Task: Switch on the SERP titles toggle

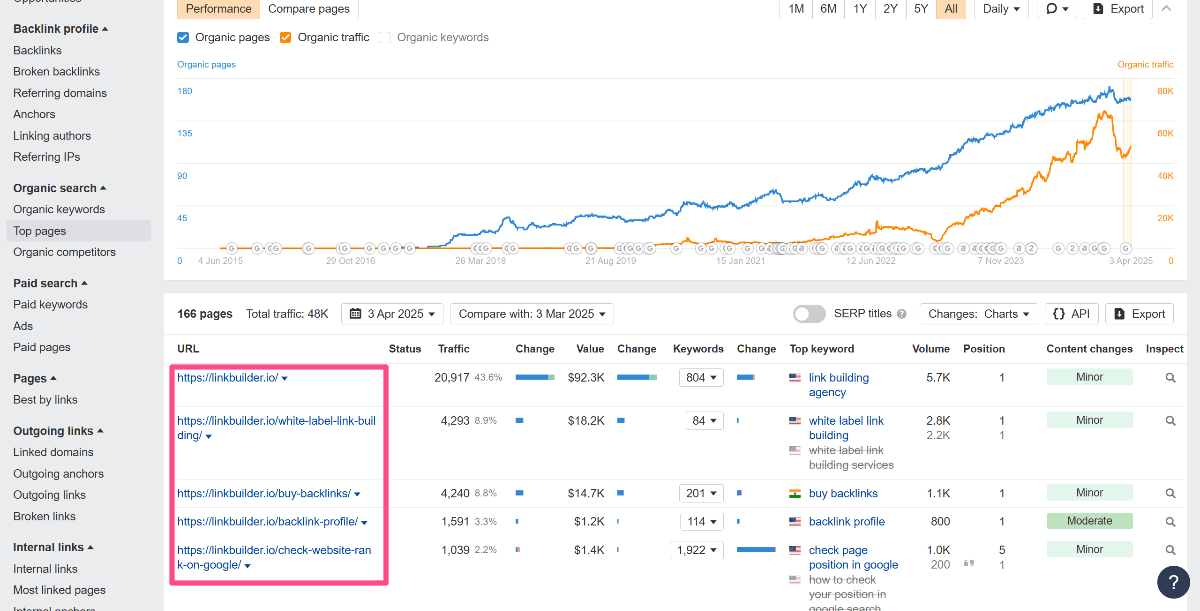Action: point(809,314)
